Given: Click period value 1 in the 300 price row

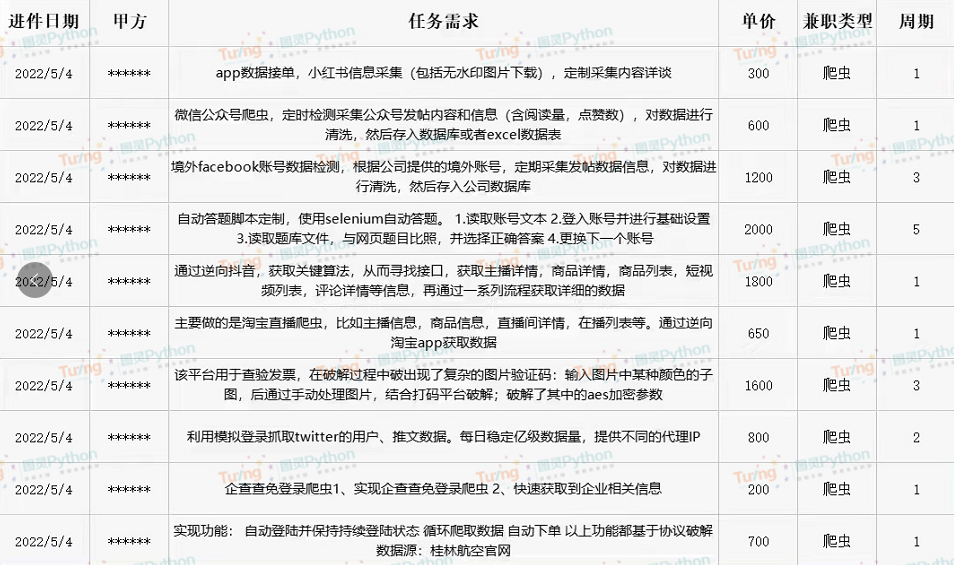Looking at the screenshot, I should [x=916, y=74].
